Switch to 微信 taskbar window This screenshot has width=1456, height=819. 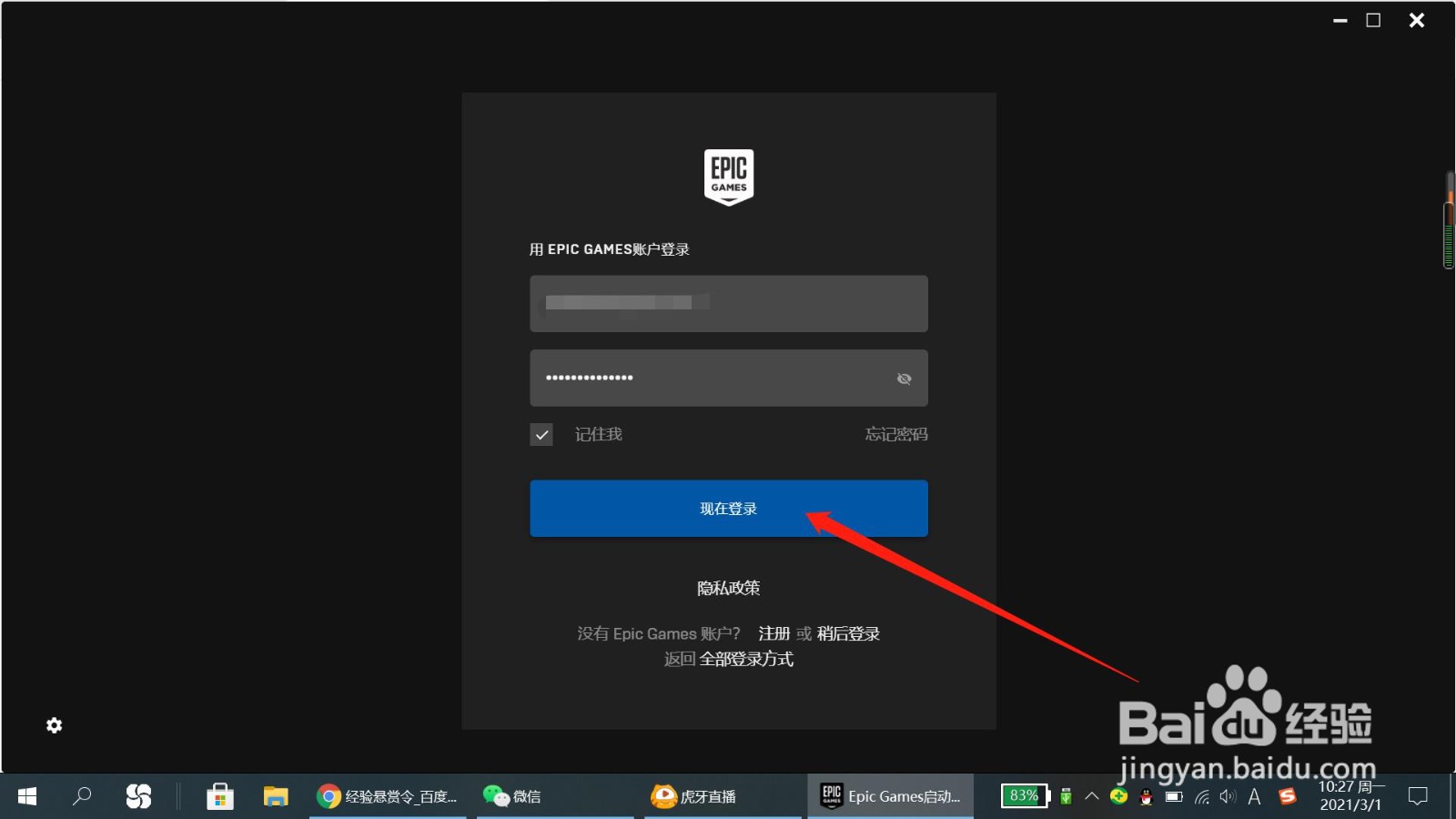(555, 796)
